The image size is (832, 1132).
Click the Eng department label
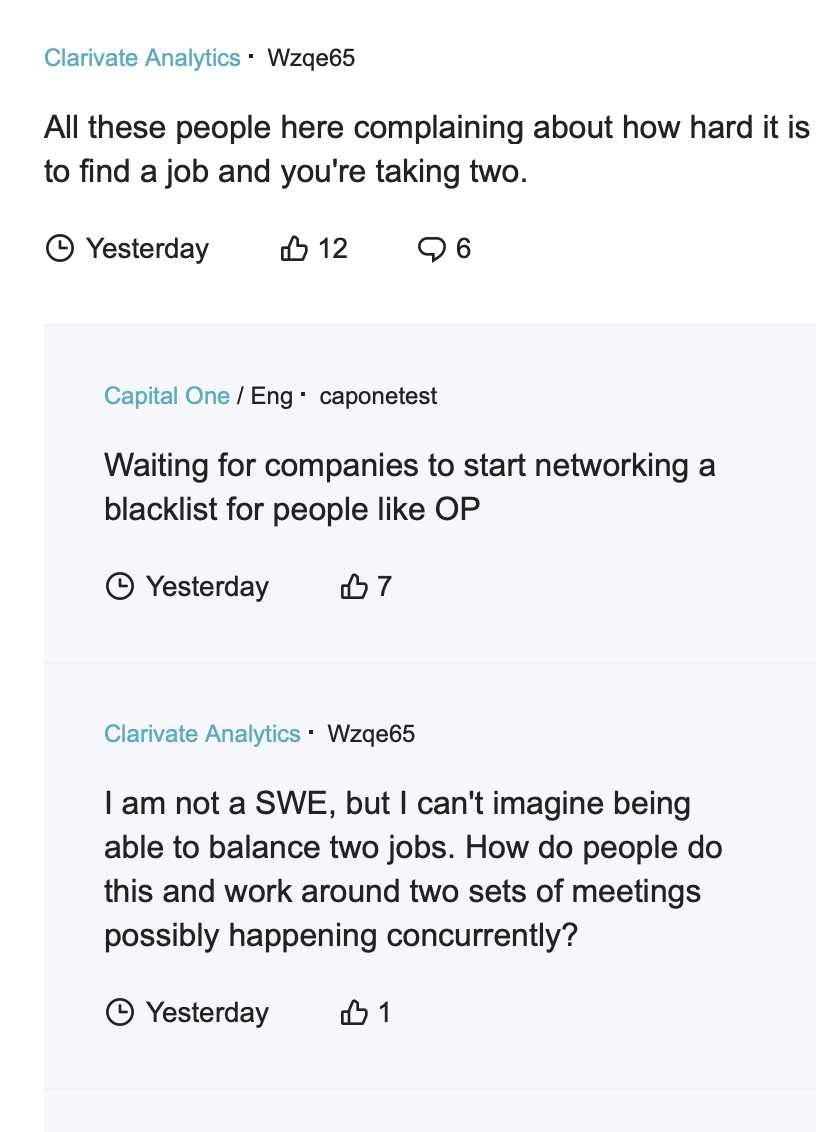click(272, 396)
